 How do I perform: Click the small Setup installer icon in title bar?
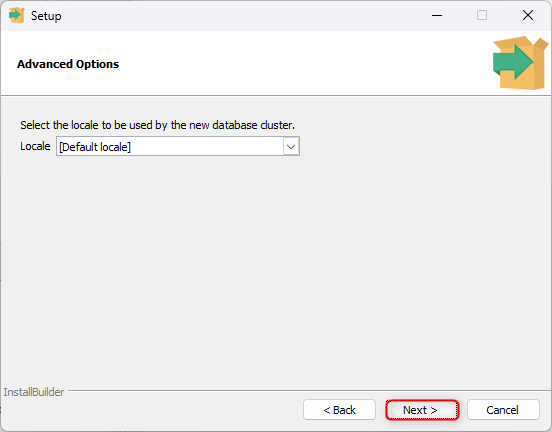click(17, 15)
